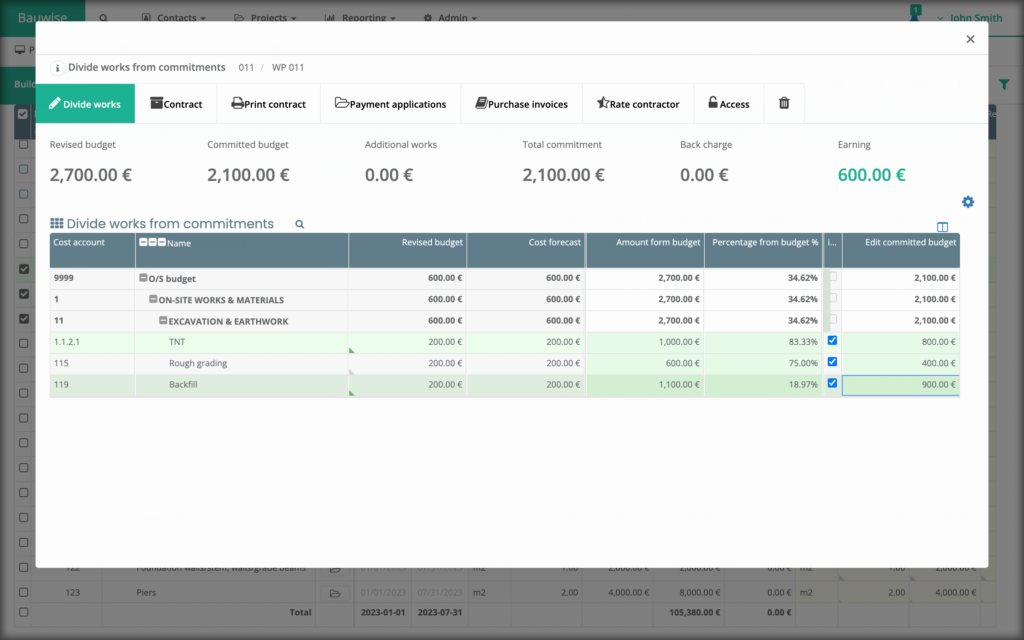
Task: Toggle ON-SITE WORKS row checkbox
Action: point(833,298)
